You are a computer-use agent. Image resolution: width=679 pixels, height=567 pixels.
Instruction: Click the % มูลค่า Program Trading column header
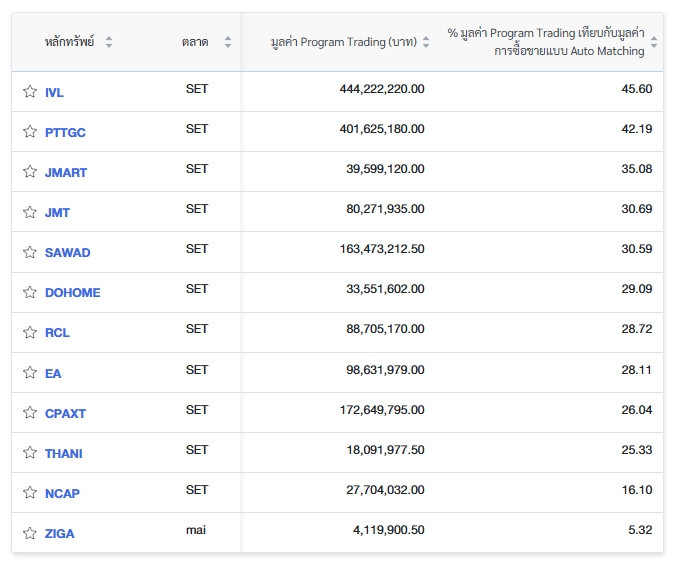tap(545, 42)
